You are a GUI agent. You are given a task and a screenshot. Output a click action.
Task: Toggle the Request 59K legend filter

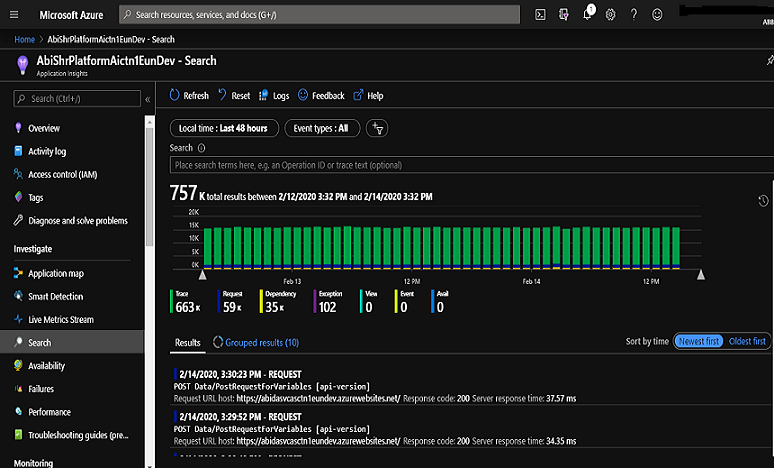[230, 302]
